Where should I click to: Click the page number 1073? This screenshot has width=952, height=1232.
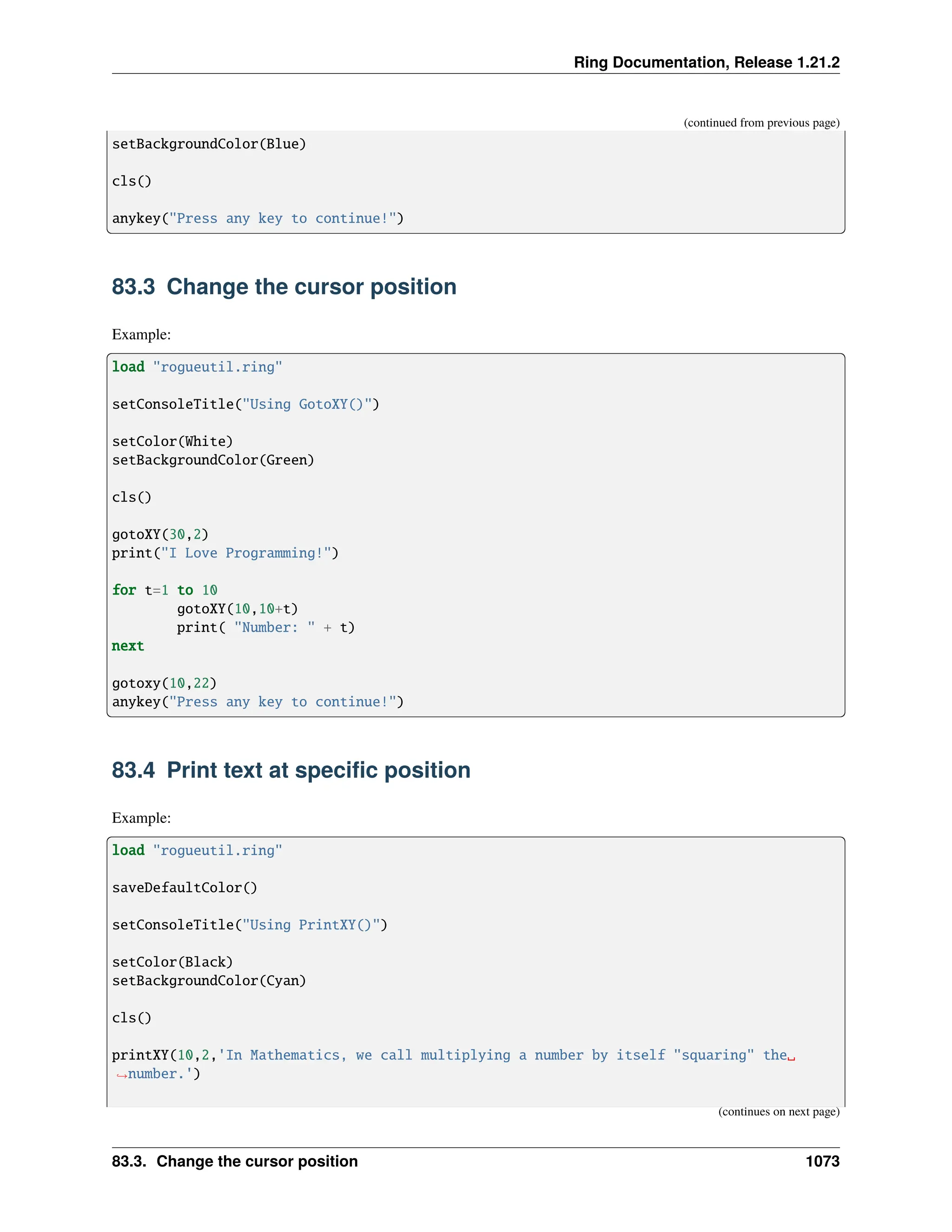[x=822, y=1161]
